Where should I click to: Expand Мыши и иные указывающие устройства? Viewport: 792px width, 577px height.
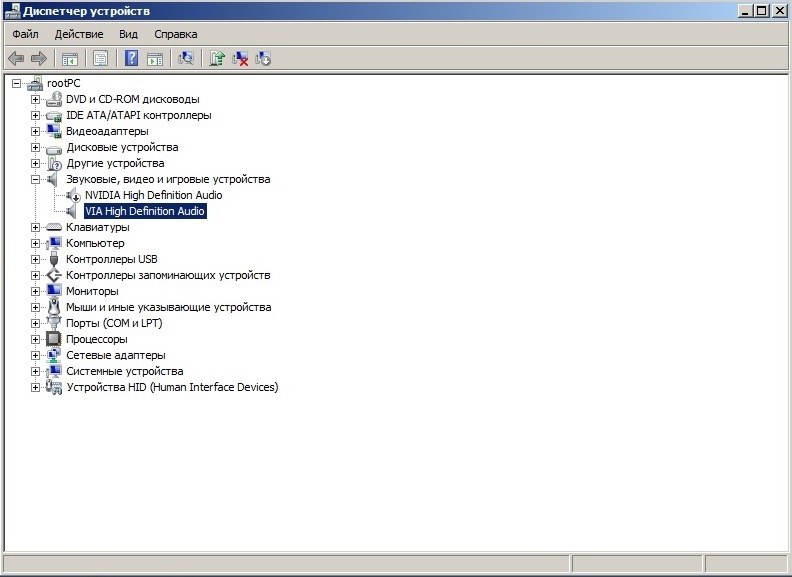point(35,307)
